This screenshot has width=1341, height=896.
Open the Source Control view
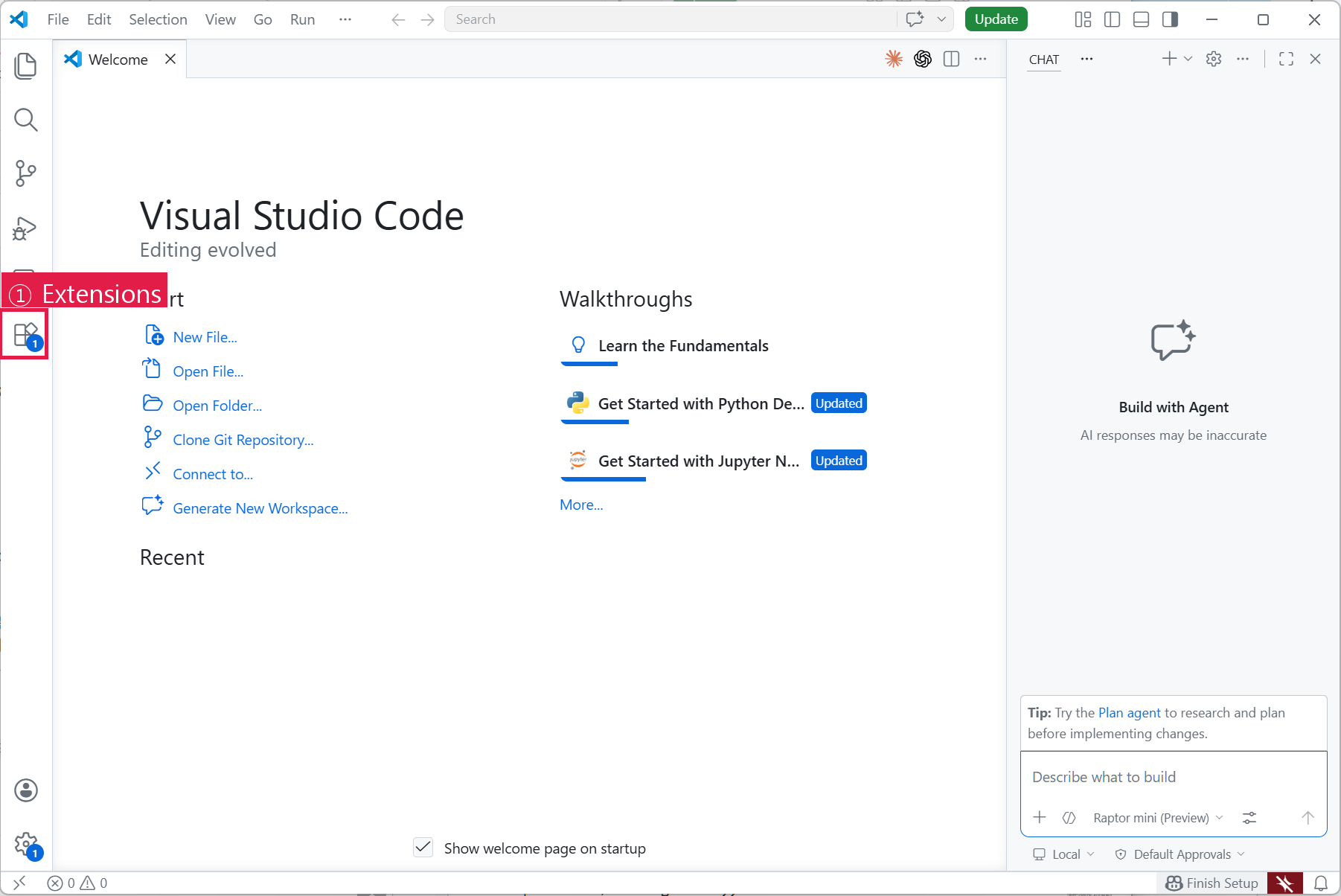point(26,173)
